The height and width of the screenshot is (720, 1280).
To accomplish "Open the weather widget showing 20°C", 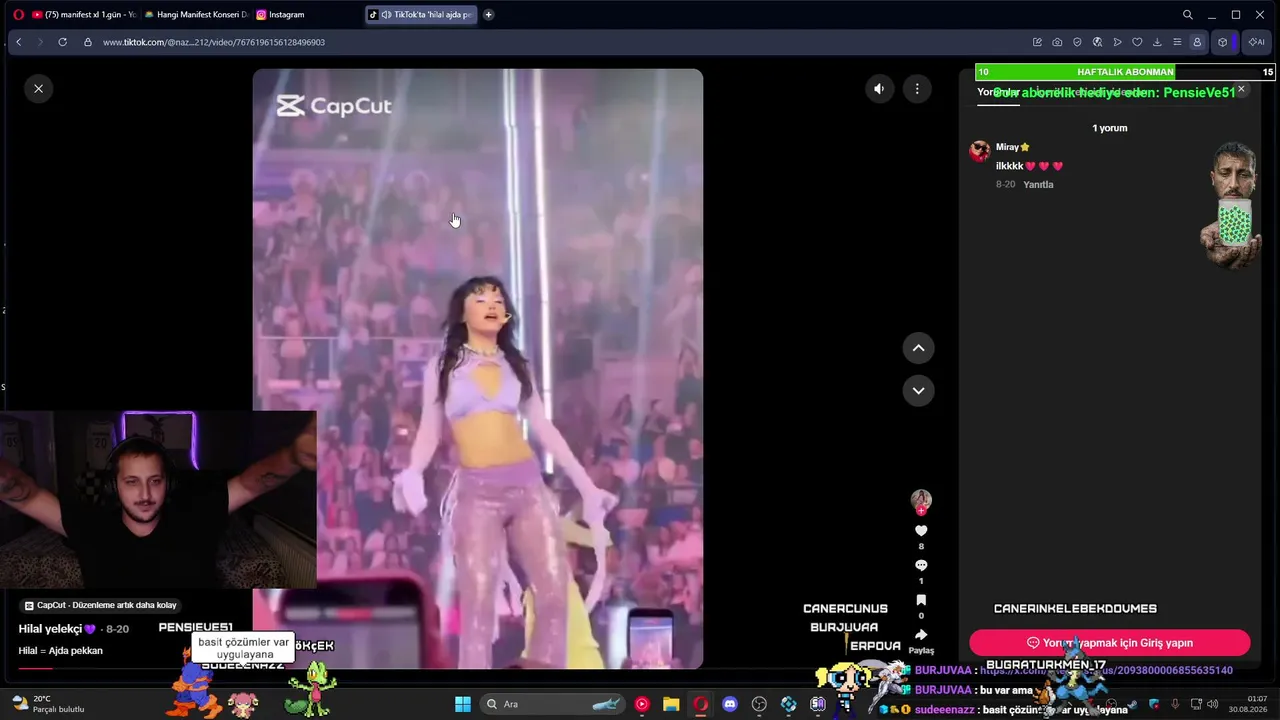I will click(48, 704).
